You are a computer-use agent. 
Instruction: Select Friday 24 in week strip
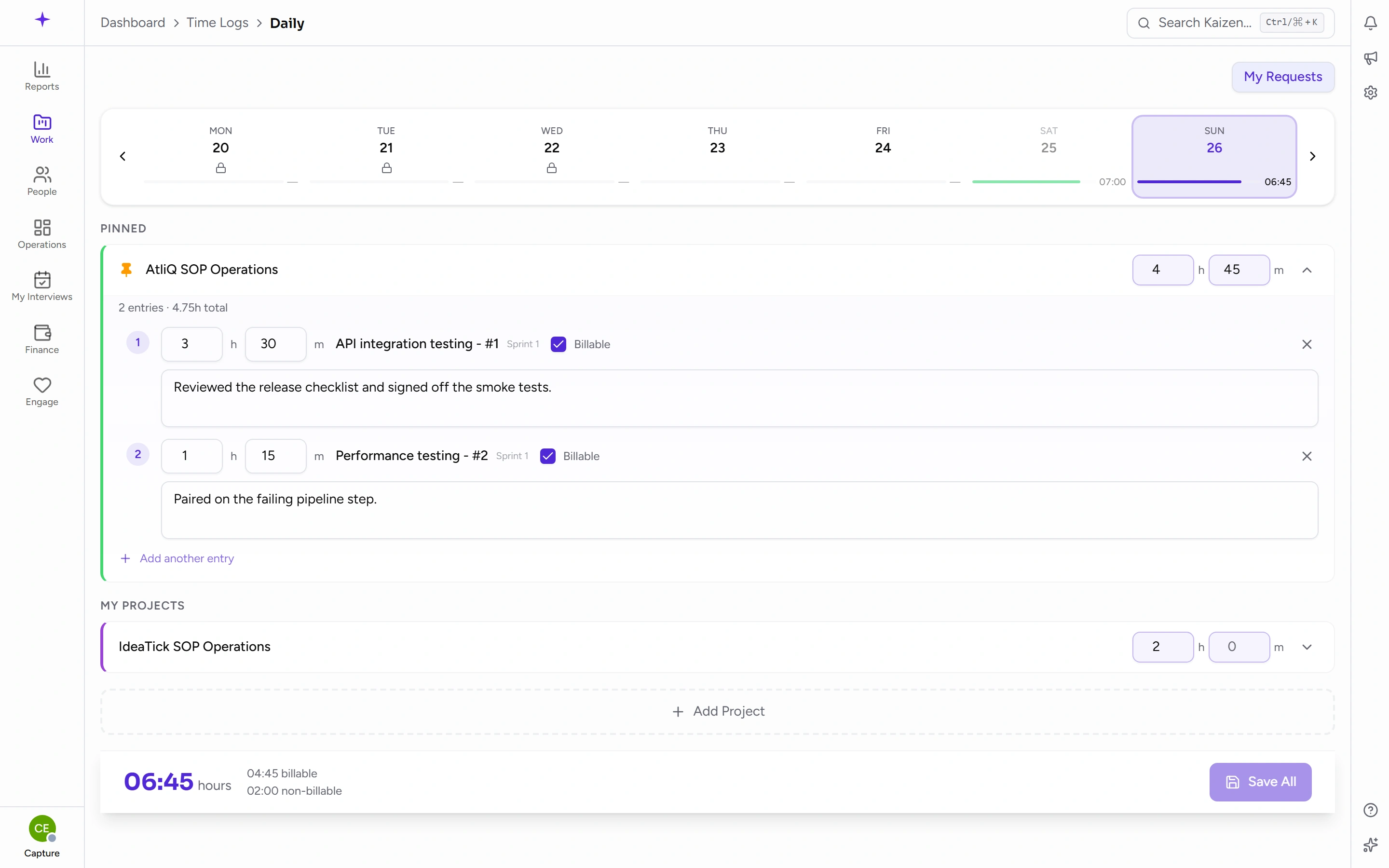[883, 156]
